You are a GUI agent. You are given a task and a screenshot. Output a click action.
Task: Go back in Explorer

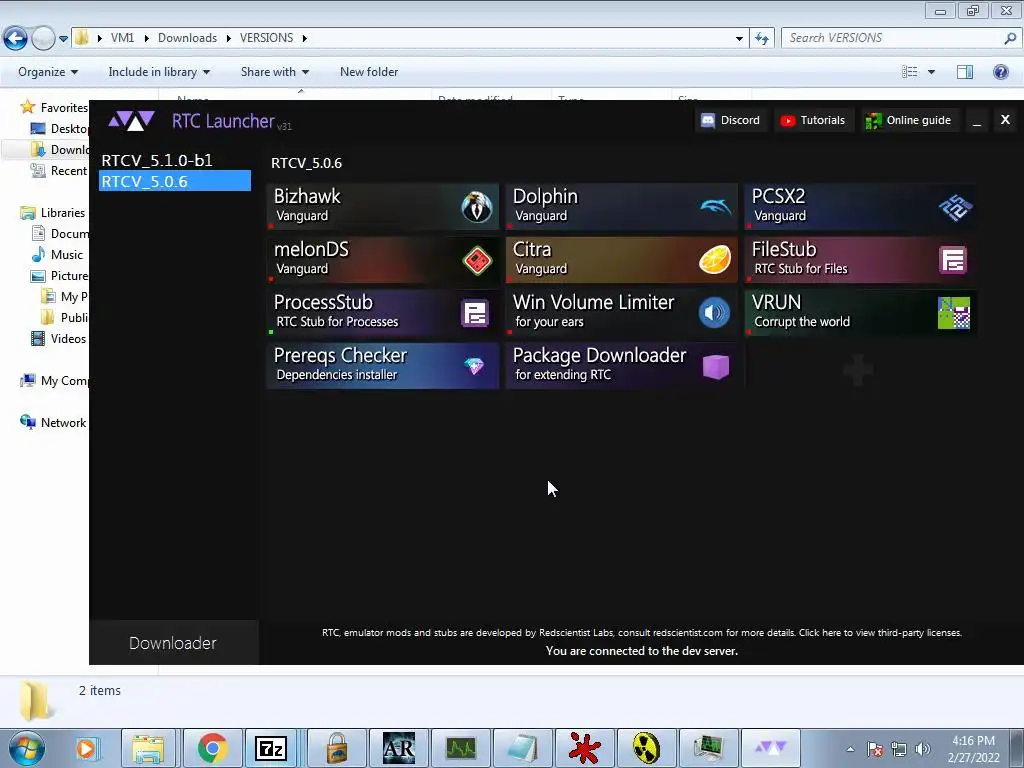click(x=15, y=39)
